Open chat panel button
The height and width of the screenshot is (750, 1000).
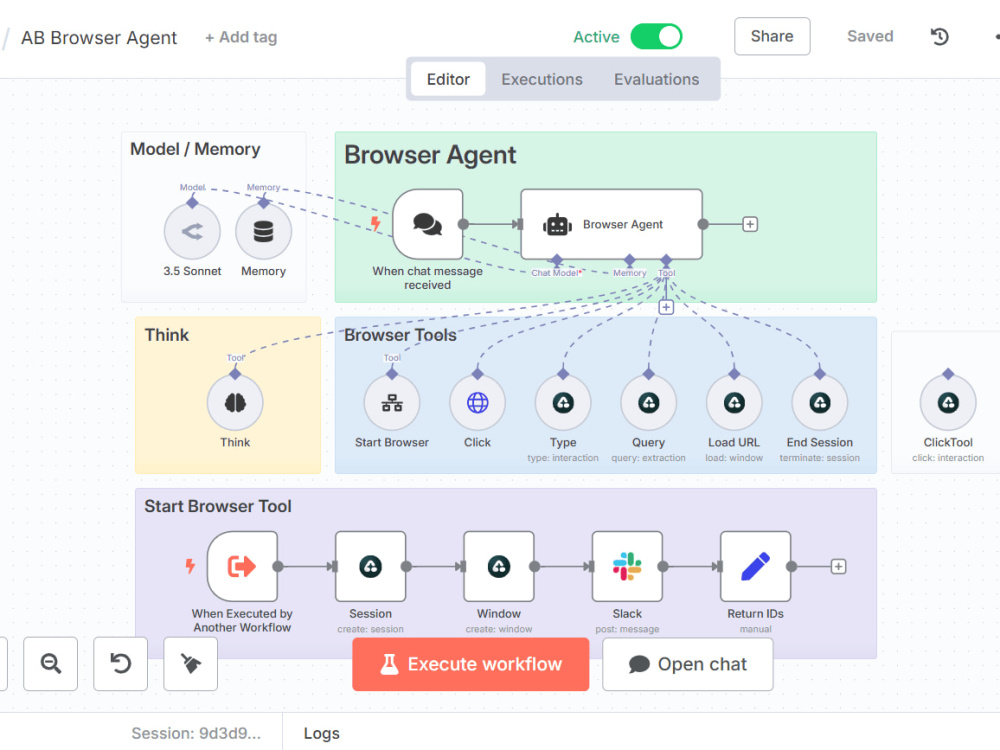[688, 665]
